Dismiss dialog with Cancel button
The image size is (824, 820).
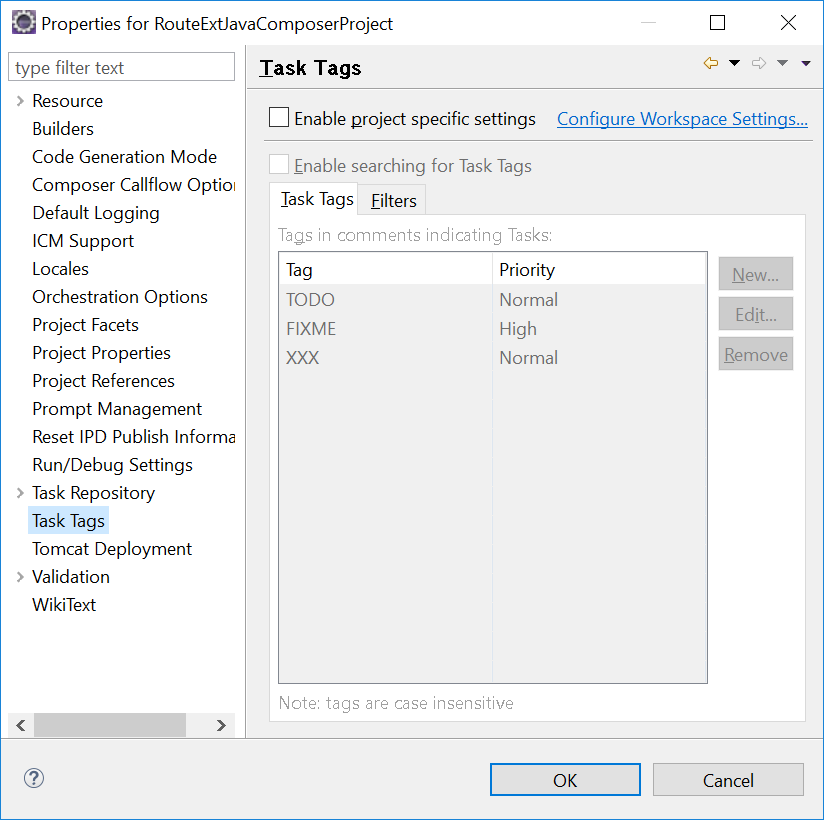tap(728, 780)
